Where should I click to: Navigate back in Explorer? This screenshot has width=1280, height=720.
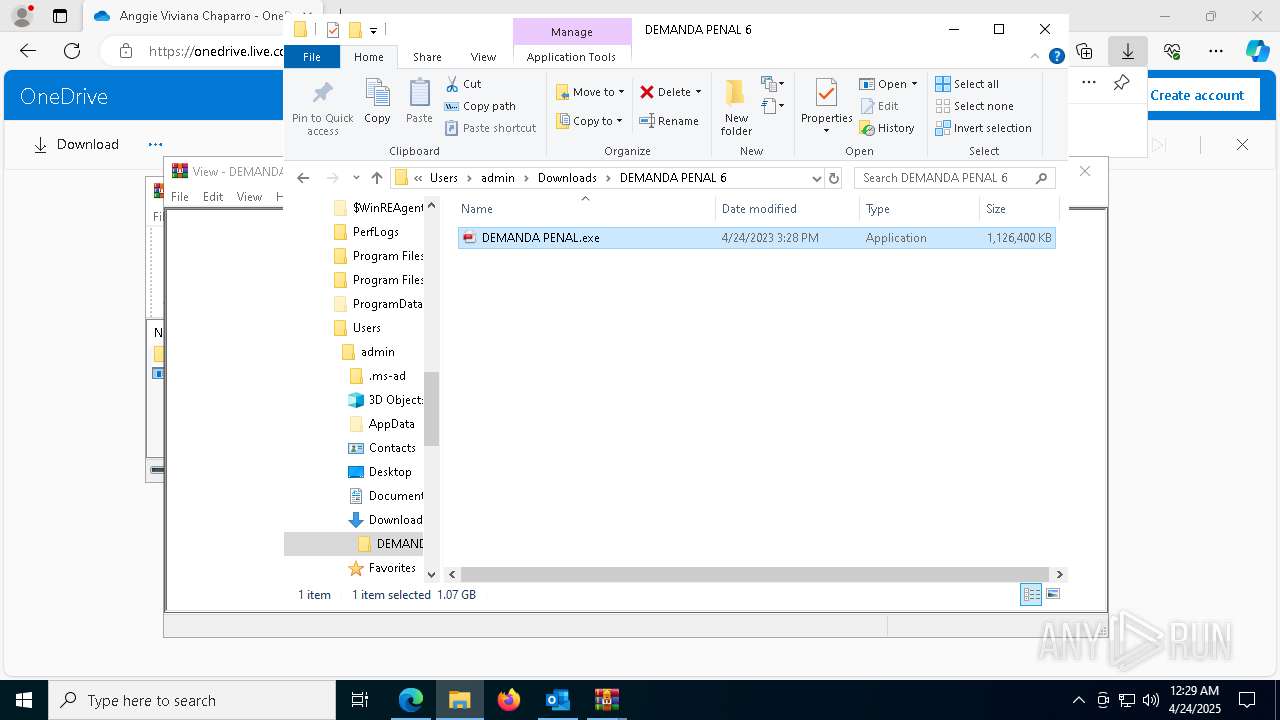(x=304, y=178)
